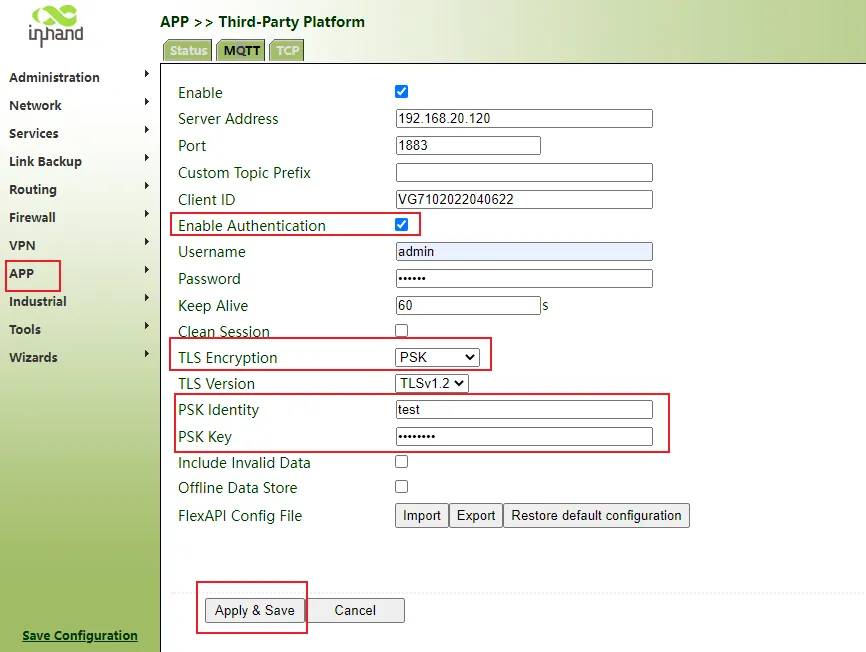Switch to the TCP tab
The height and width of the screenshot is (652, 866).
coord(287,50)
